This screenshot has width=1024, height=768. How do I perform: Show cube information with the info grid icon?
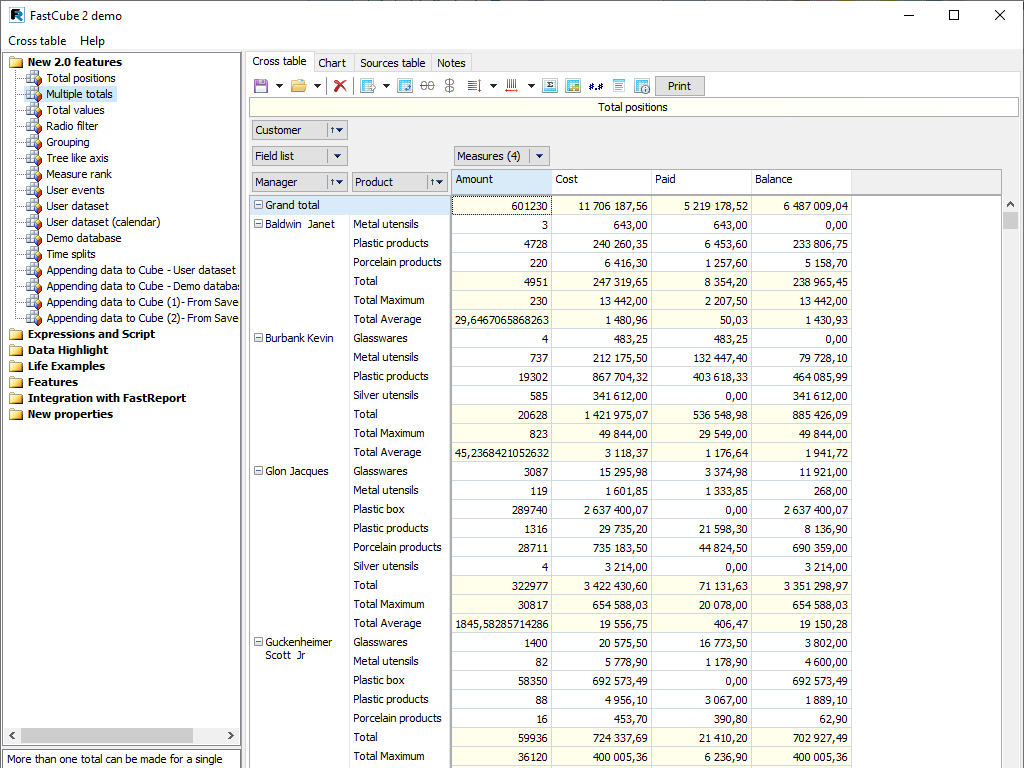(642, 85)
